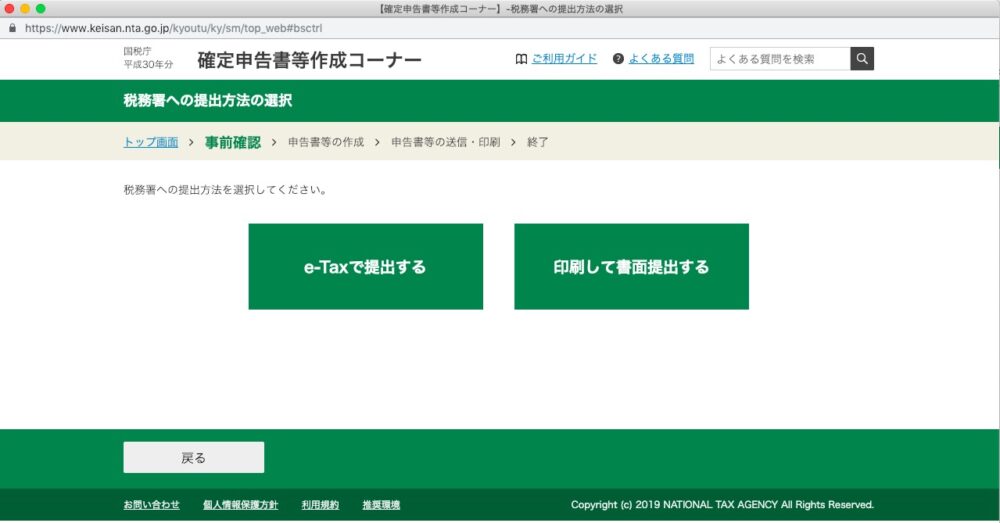Click the copyright notice in the footer
Viewport: 1000px width, 523px height.
tap(722, 505)
